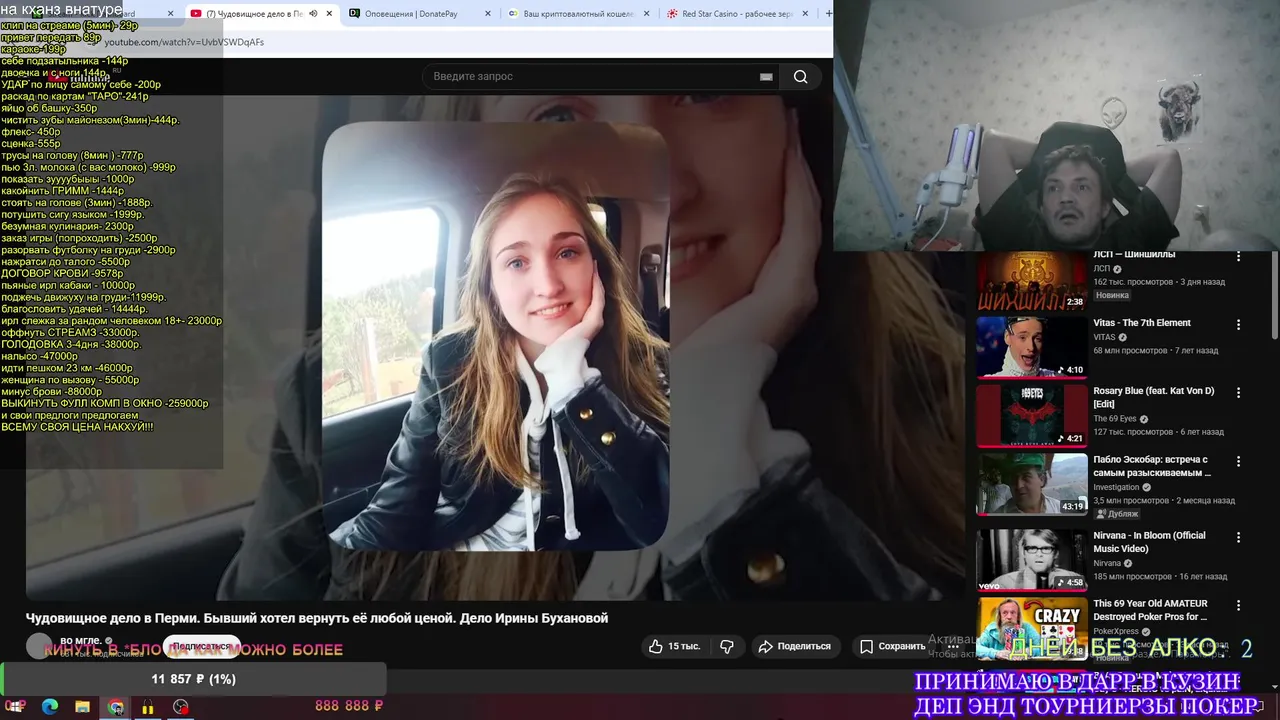Open Investigation channel name
The height and width of the screenshot is (720, 1280).
[x=1116, y=487]
